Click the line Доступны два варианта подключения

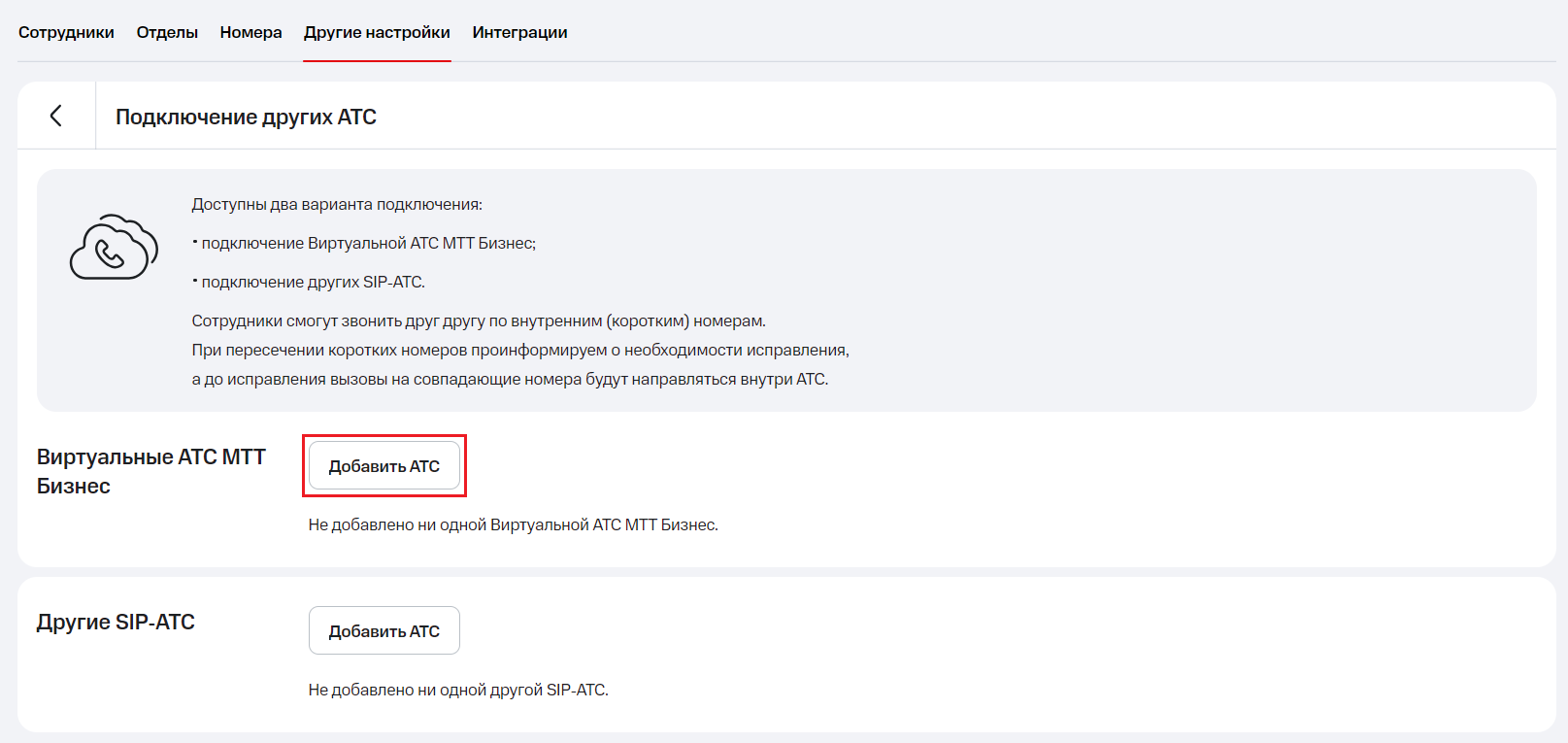tap(337, 204)
